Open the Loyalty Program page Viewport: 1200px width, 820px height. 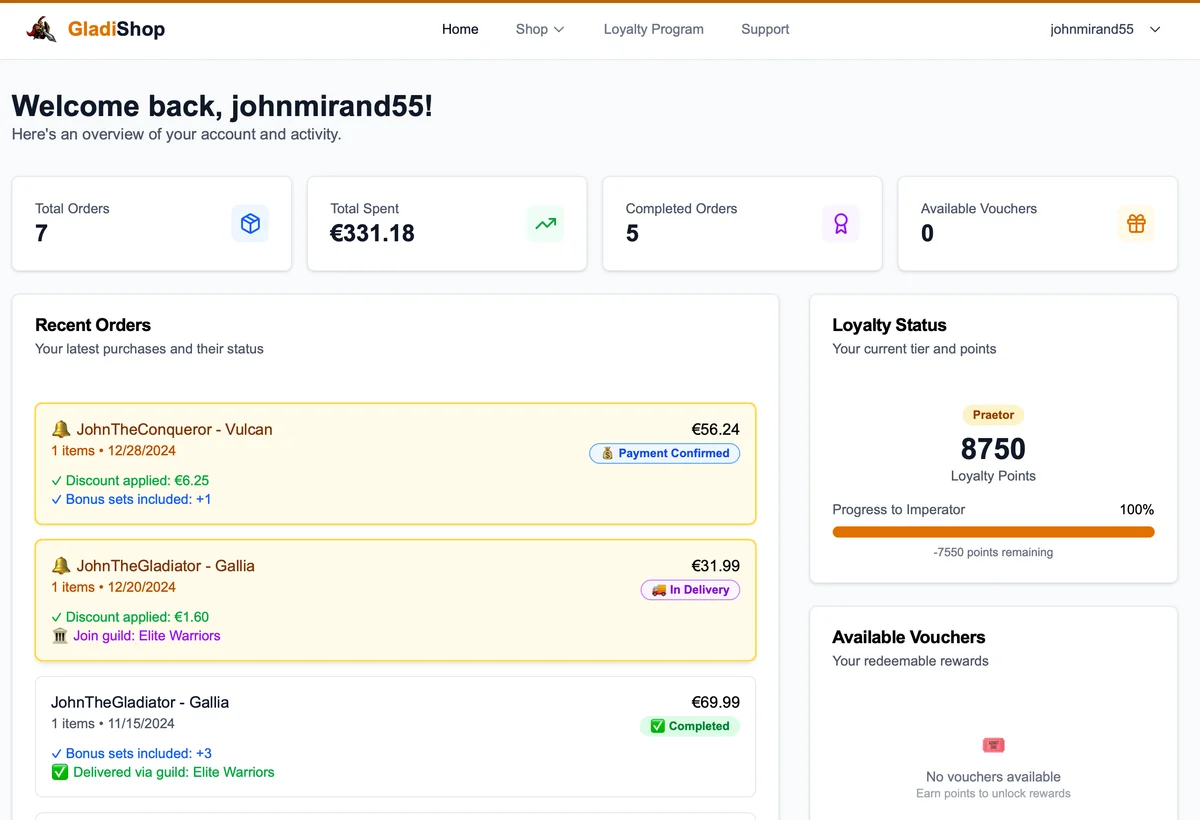pyautogui.click(x=653, y=29)
